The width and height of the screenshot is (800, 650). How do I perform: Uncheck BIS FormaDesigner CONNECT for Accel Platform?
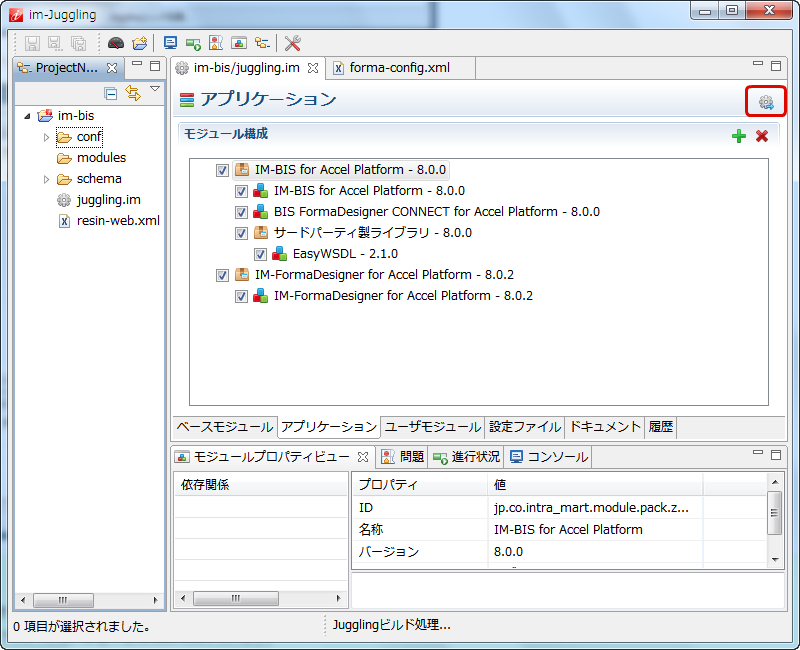tap(241, 212)
